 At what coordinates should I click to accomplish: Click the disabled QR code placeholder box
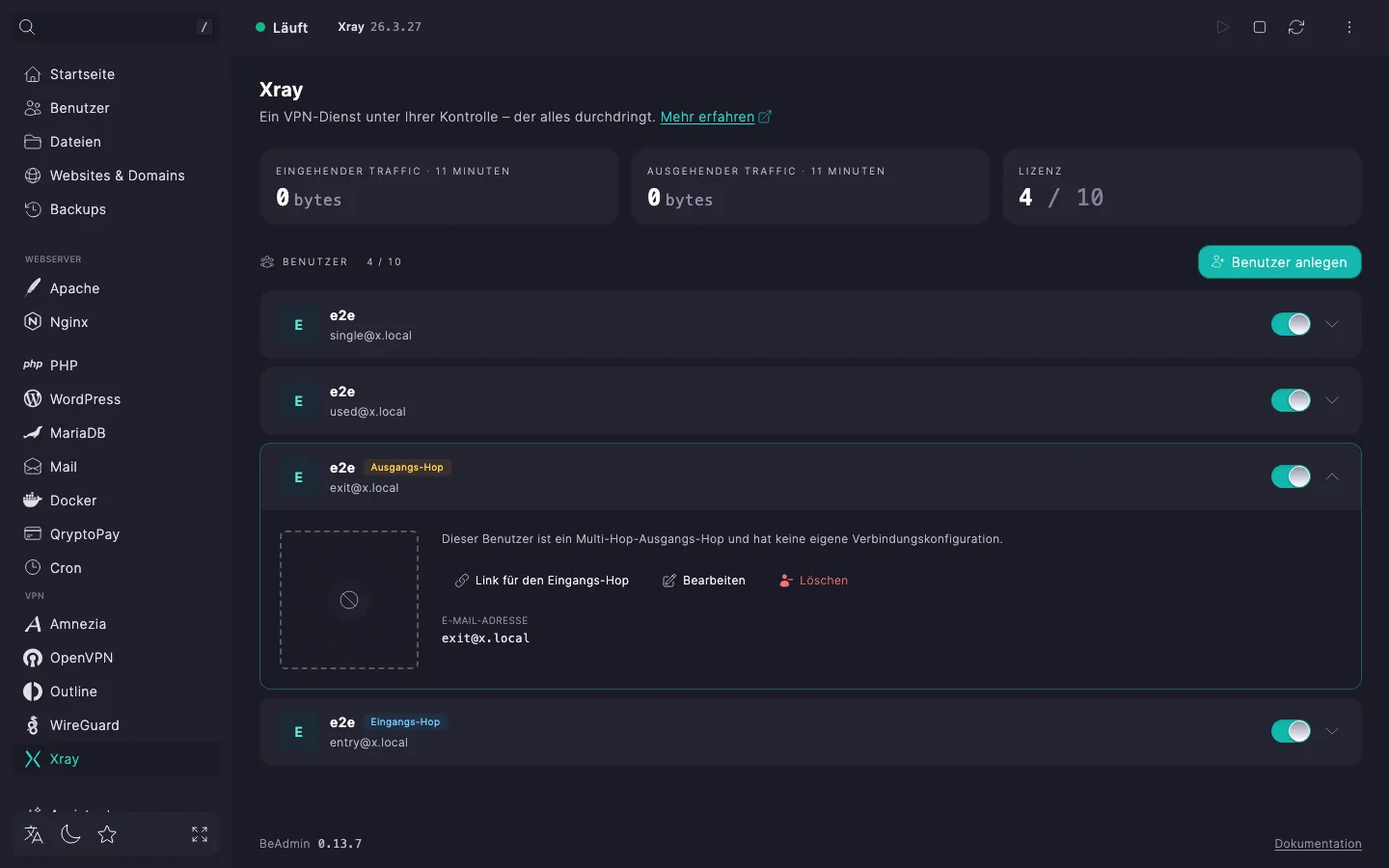(x=349, y=600)
